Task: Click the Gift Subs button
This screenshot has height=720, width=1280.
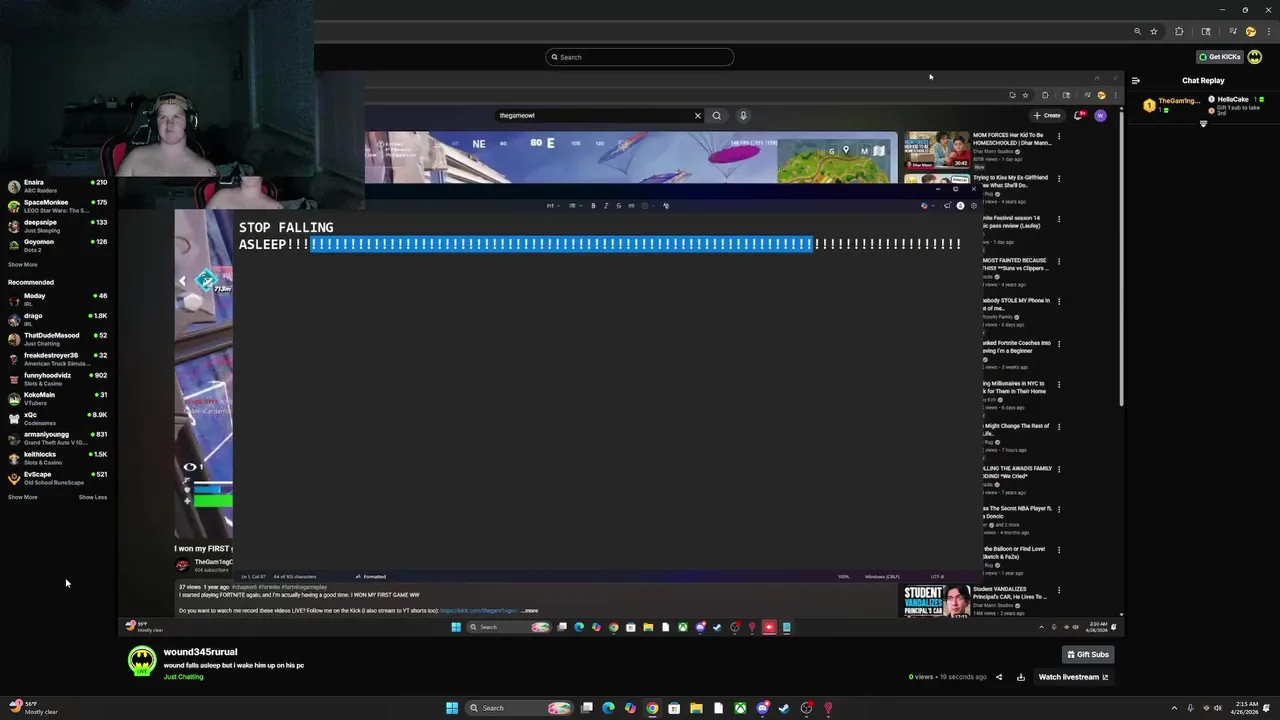Action: [x=1087, y=654]
